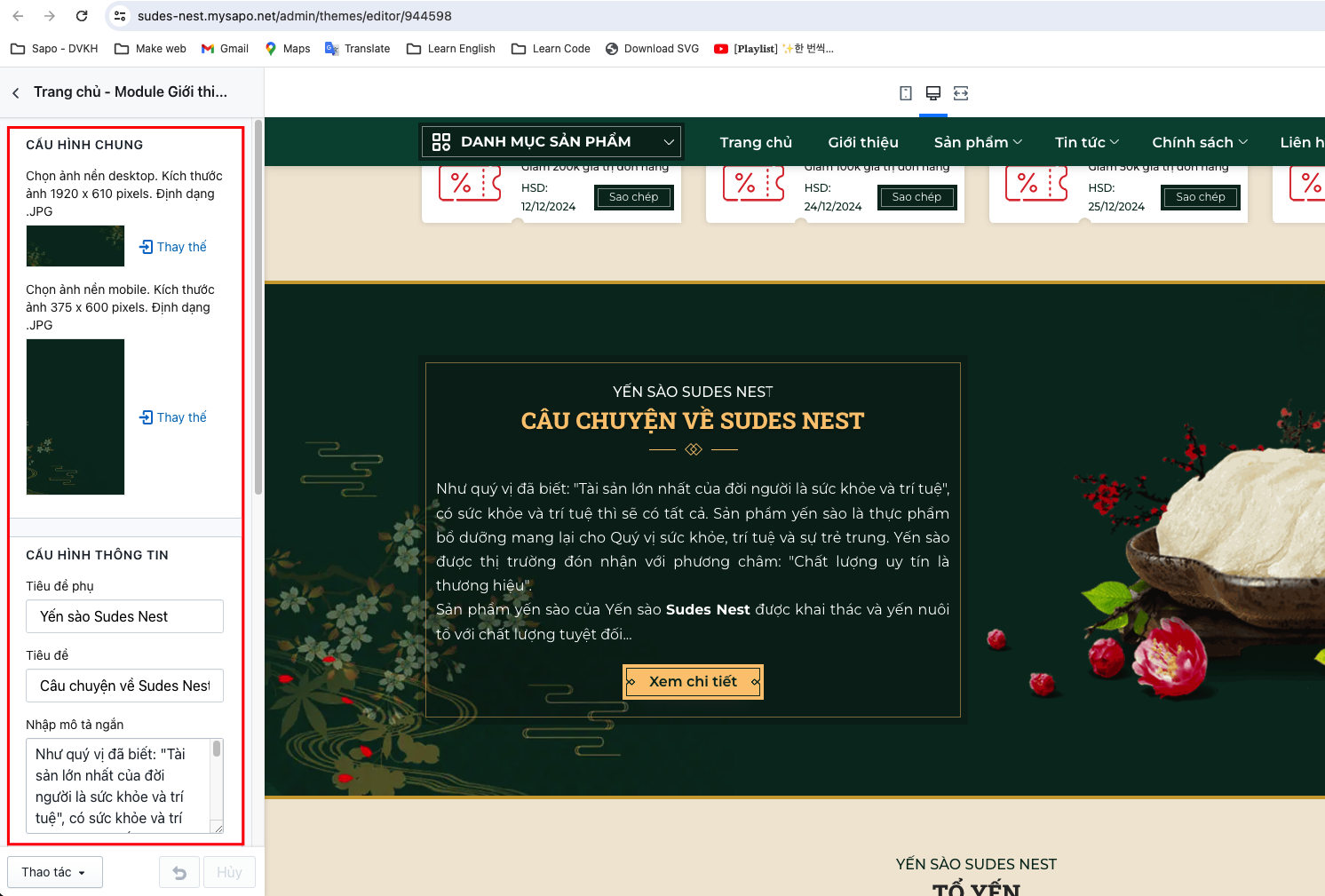This screenshot has height=896, width=1325.
Task: Open Learn English bookmark folder
Action: (x=451, y=49)
